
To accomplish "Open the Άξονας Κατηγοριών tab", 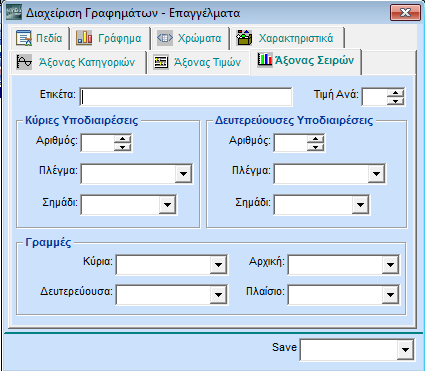I will [77, 62].
